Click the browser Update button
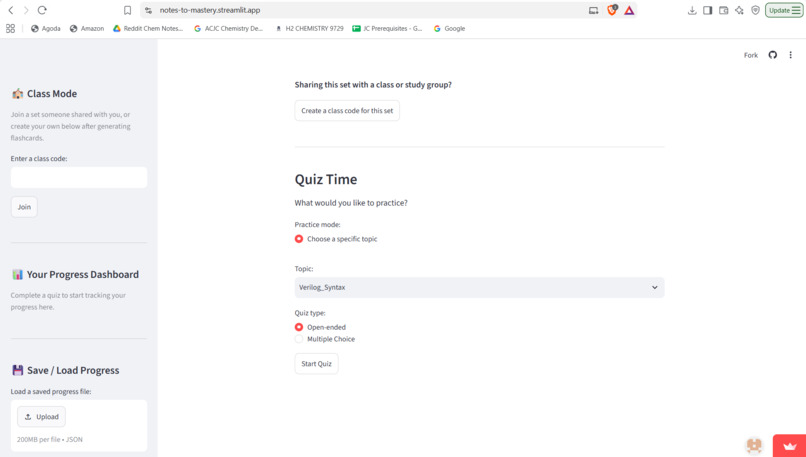 click(784, 10)
